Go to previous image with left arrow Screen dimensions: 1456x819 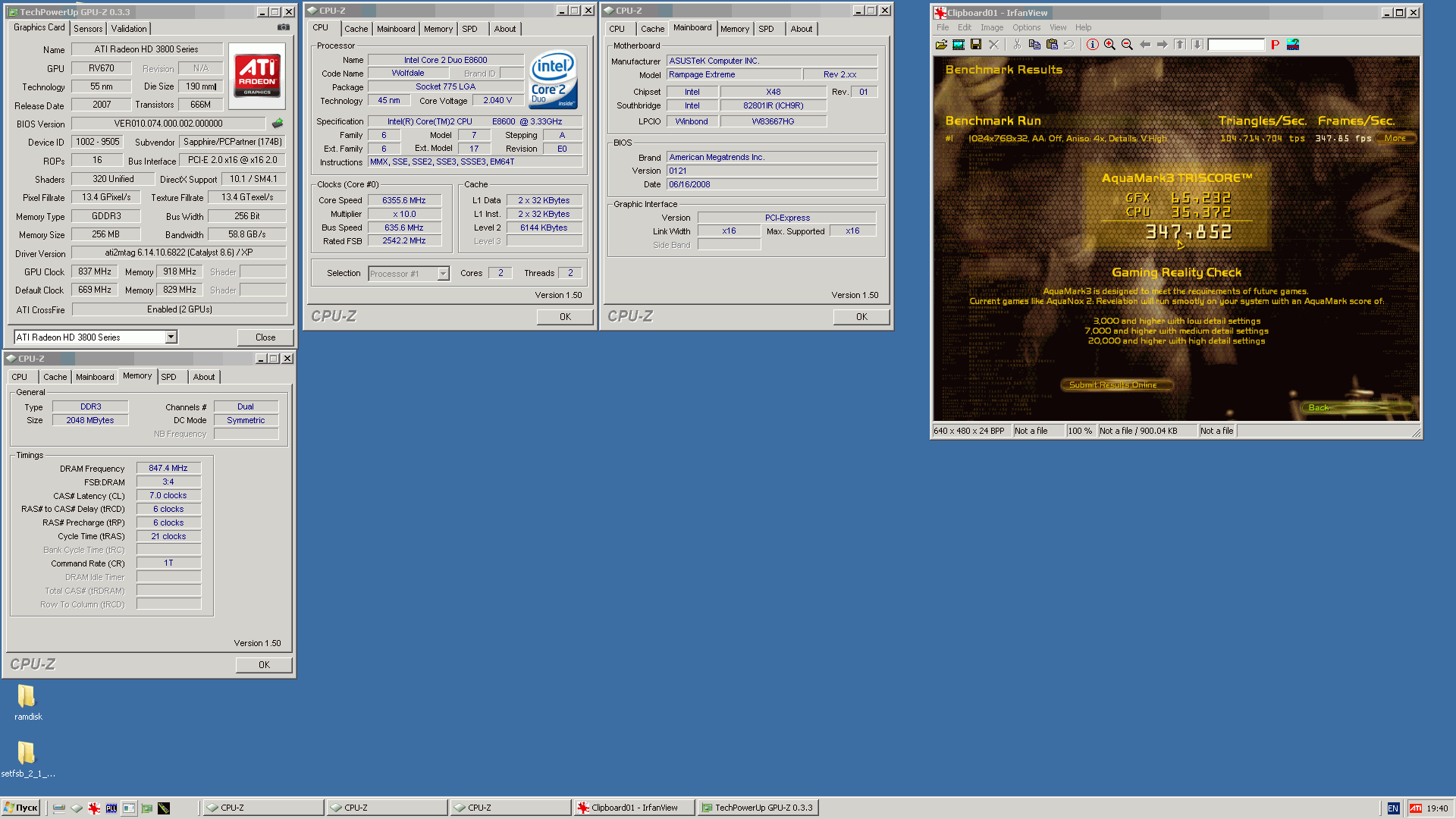(x=1145, y=45)
